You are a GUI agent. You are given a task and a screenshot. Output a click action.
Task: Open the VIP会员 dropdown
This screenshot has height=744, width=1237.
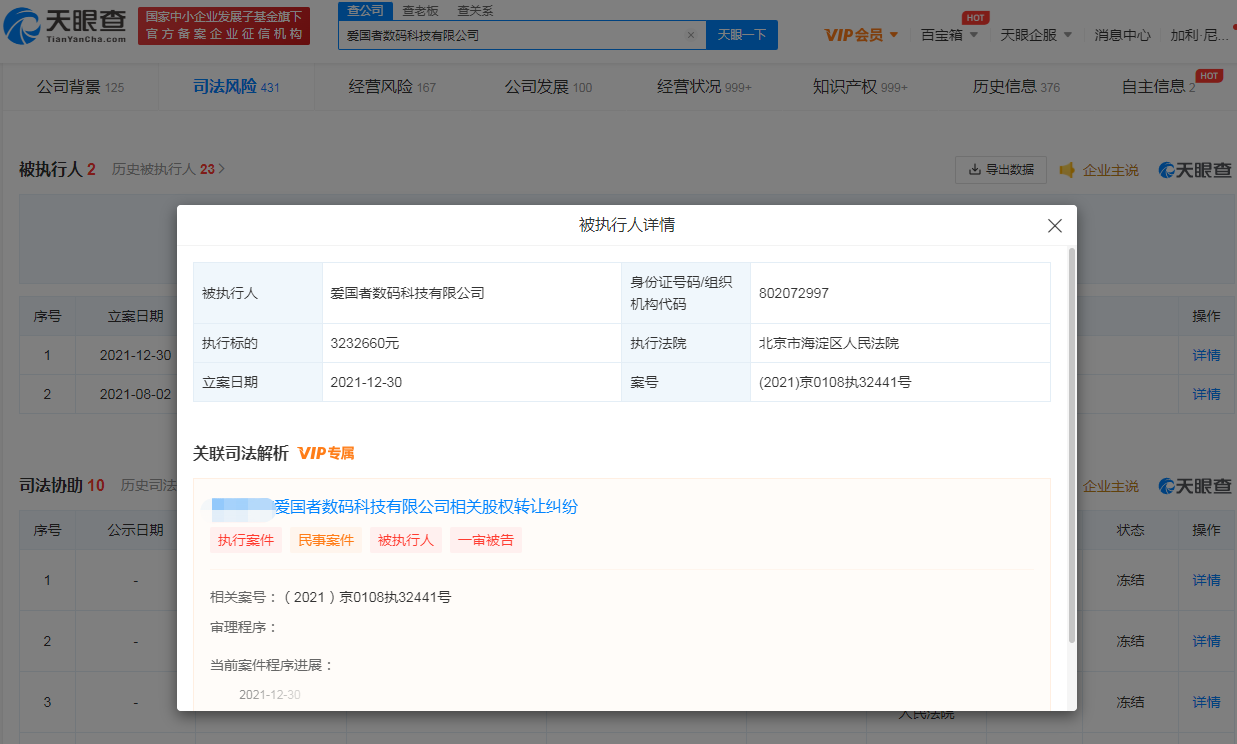click(x=861, y=35)
